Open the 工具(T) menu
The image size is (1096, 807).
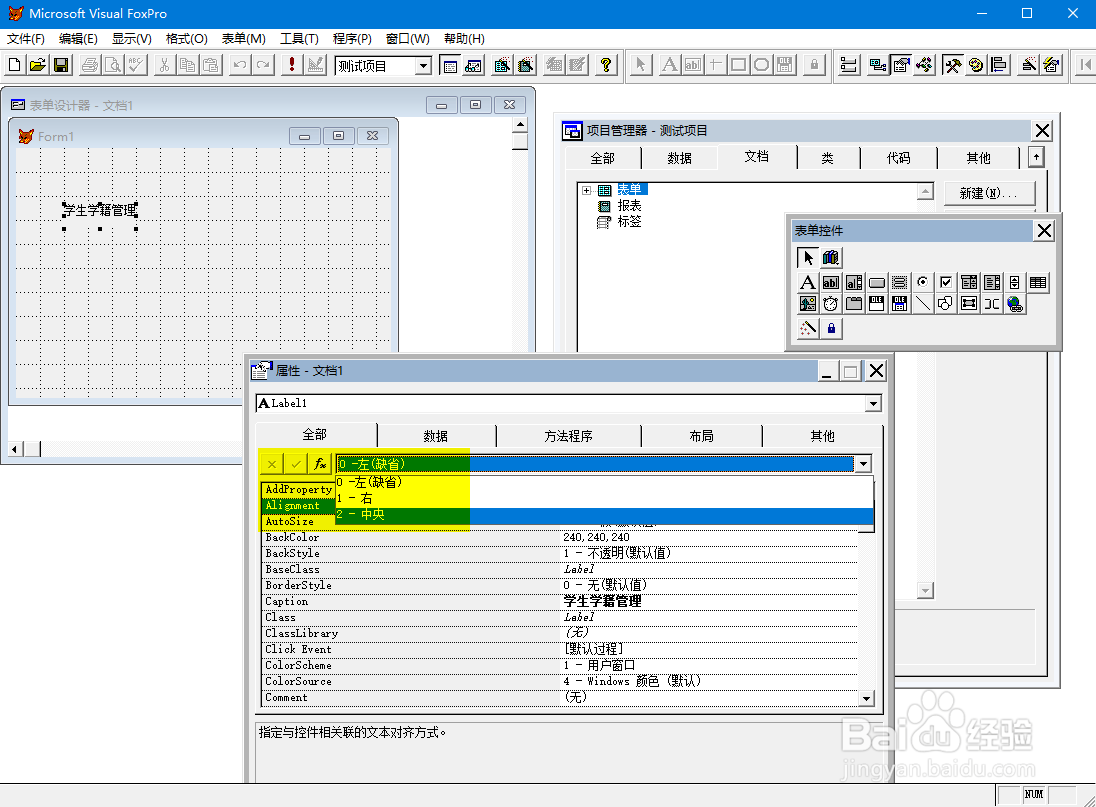[x=299, y=38]
